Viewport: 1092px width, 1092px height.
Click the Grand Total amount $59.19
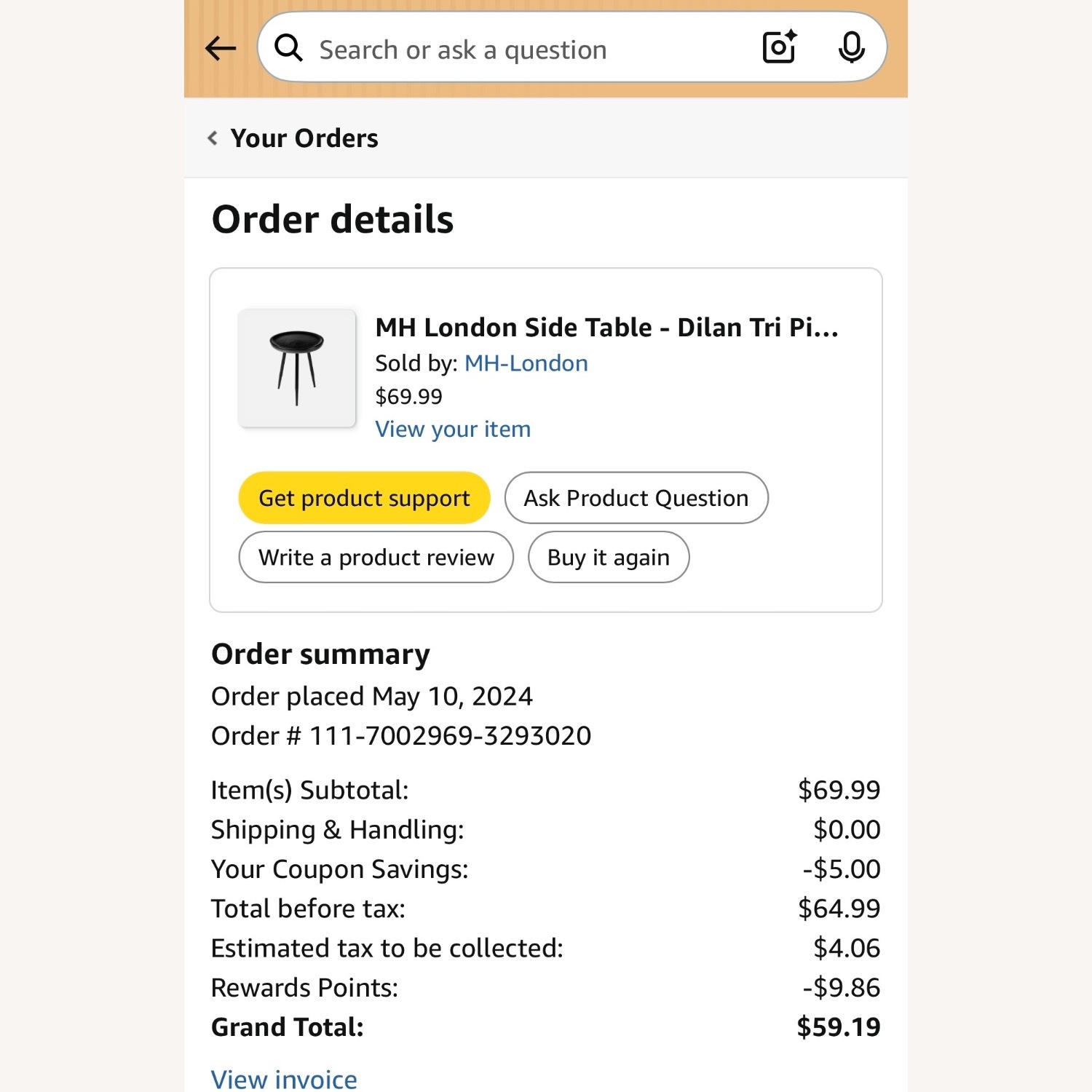click(838, 1027)
